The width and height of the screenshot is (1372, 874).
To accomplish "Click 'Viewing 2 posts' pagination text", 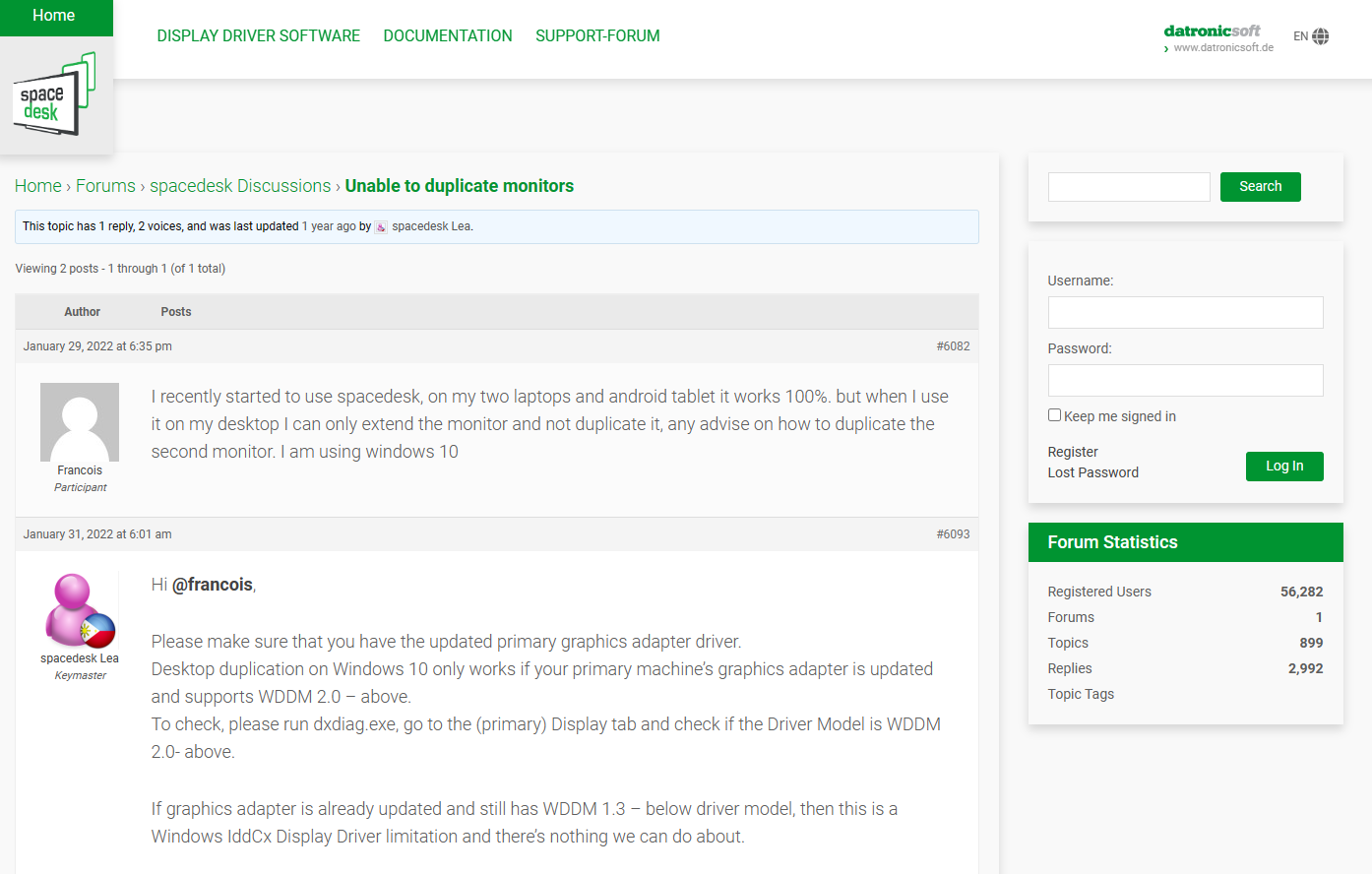I will pyautogui.click(x=120, y=269).
